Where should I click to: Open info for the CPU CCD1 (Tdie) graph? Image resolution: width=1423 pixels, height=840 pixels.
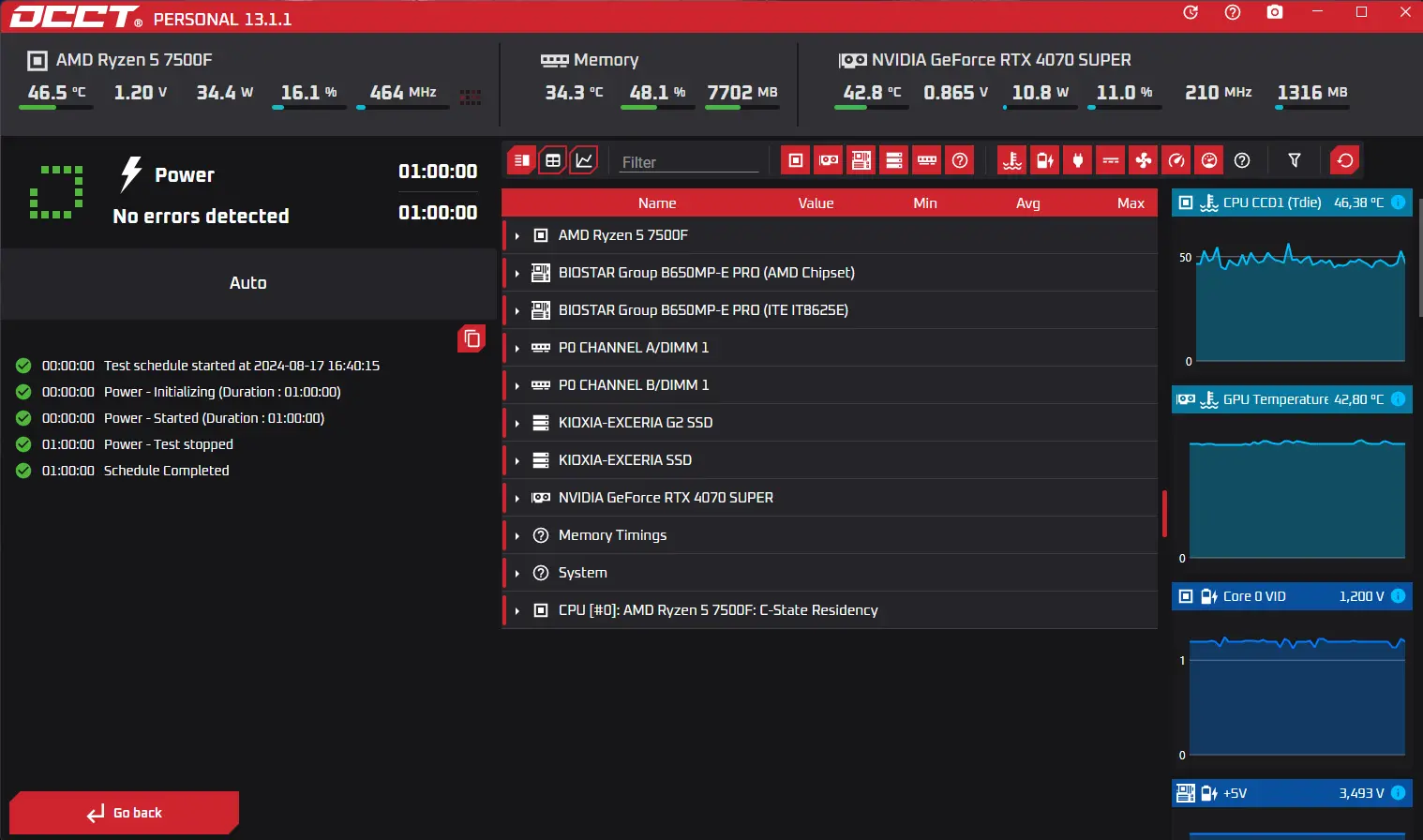(1398, 202)
